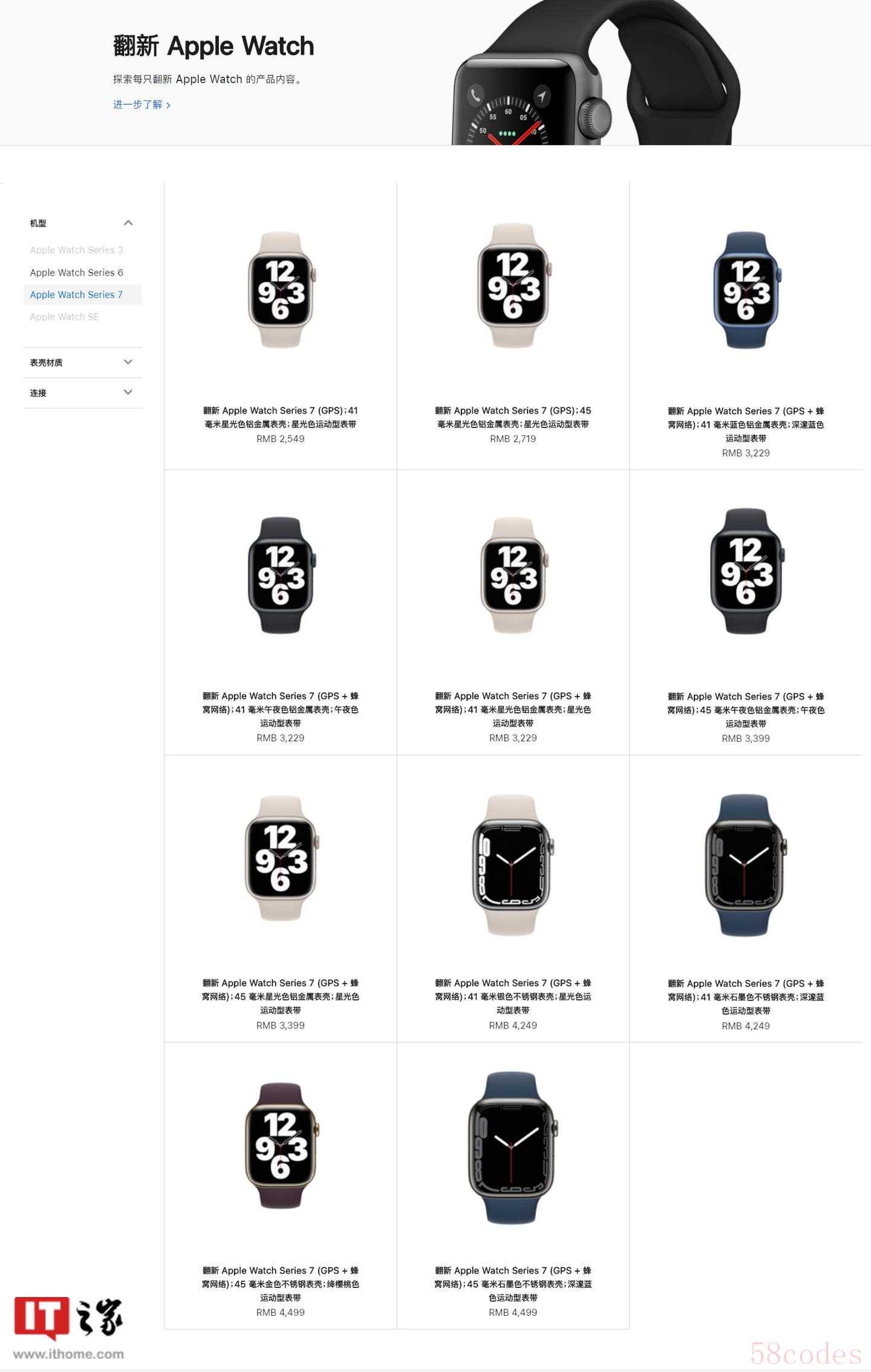Click the Apple Watch SE filter

click(64, 317)
